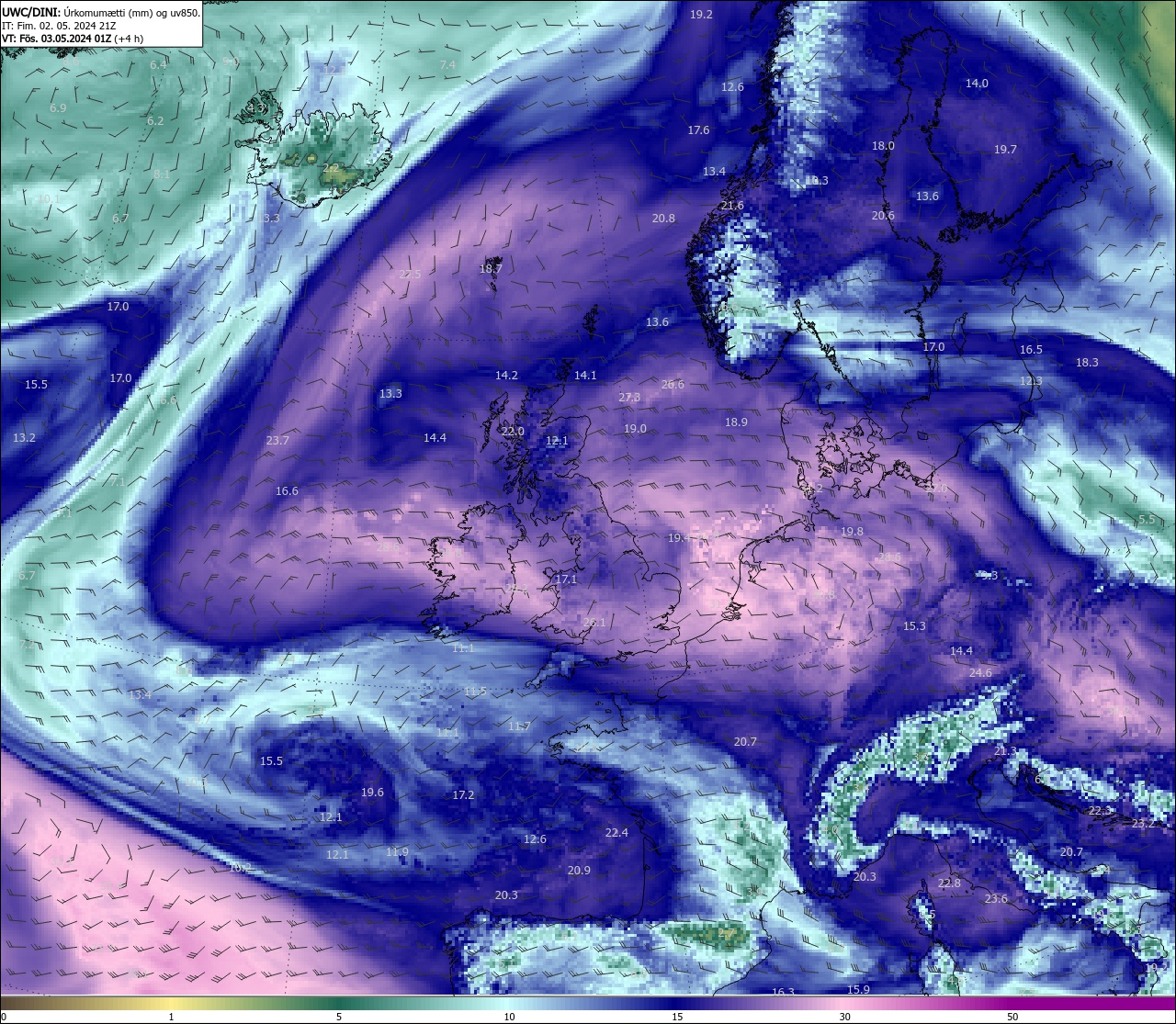
Task: Click the 15.9 value at the bottom edge
Action: point(858,990)
